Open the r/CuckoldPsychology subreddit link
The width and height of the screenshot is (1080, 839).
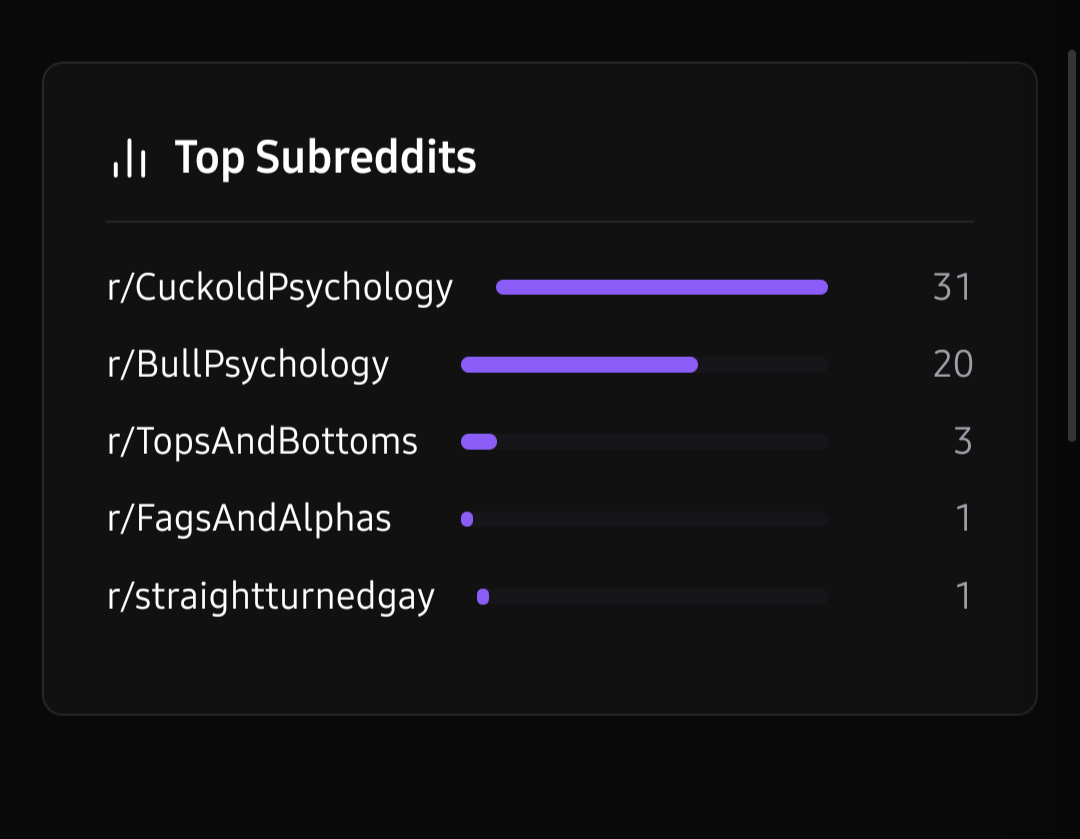coord(280,288)
